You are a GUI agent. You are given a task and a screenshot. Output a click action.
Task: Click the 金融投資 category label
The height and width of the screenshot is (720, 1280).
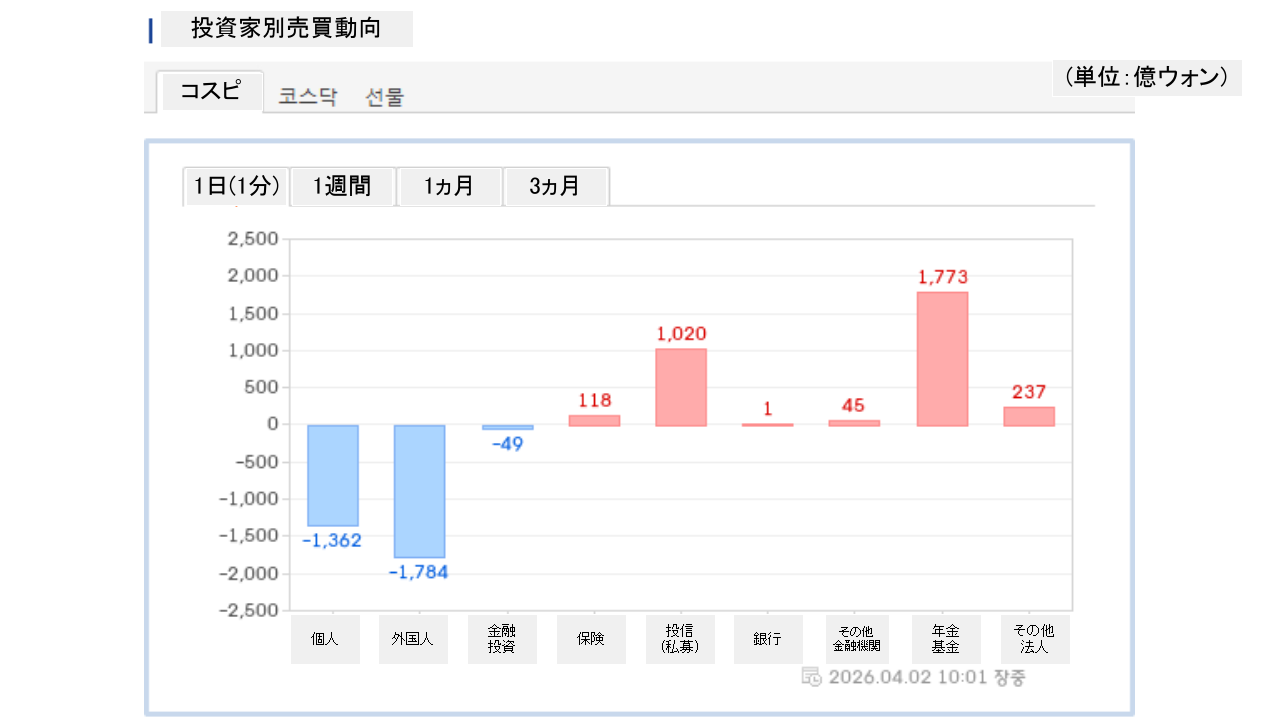(502, 639)
